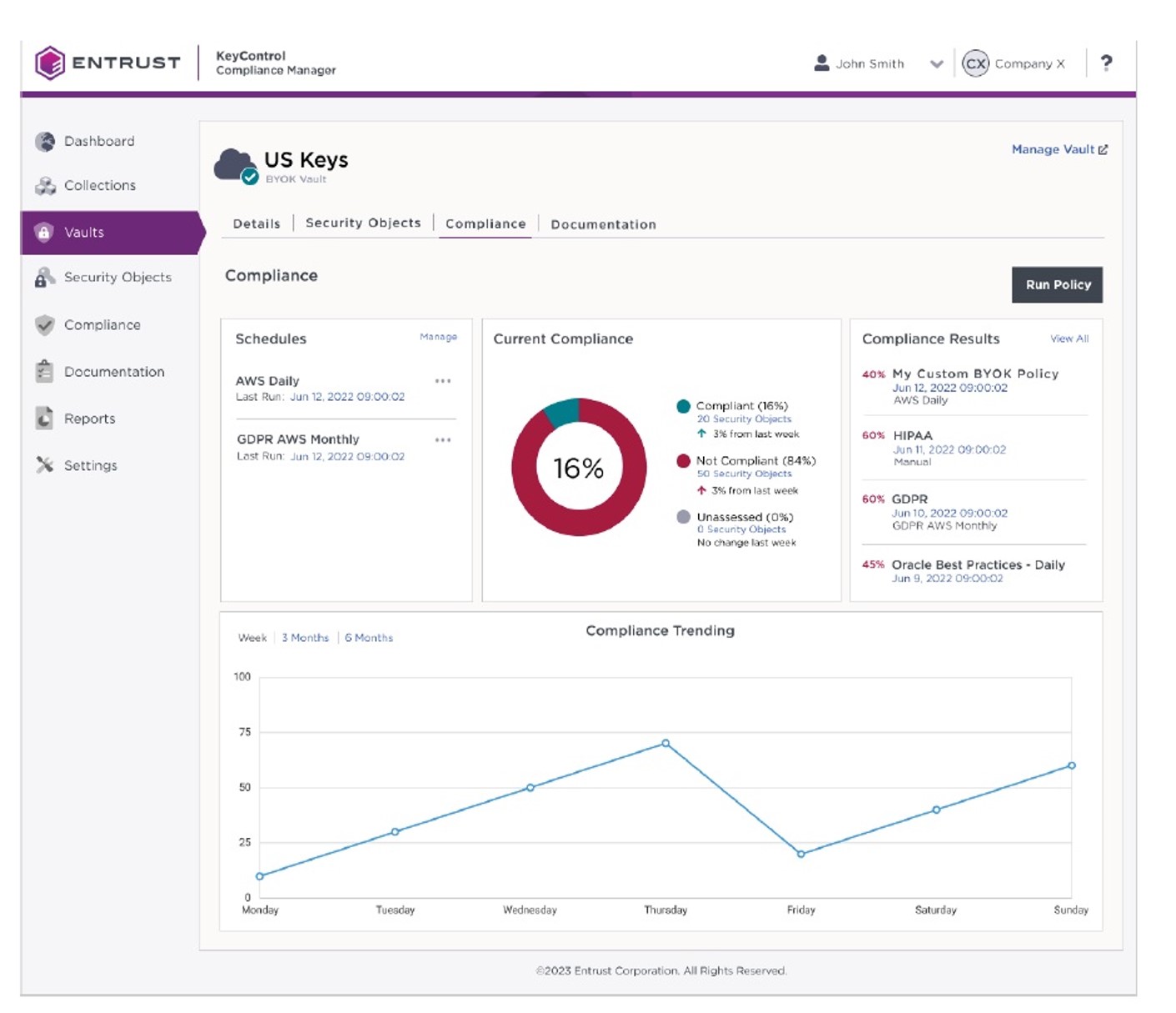Open the help question mark icon
Image resolution: width=1176 pixels, height=1013 pixels.
1106,63
